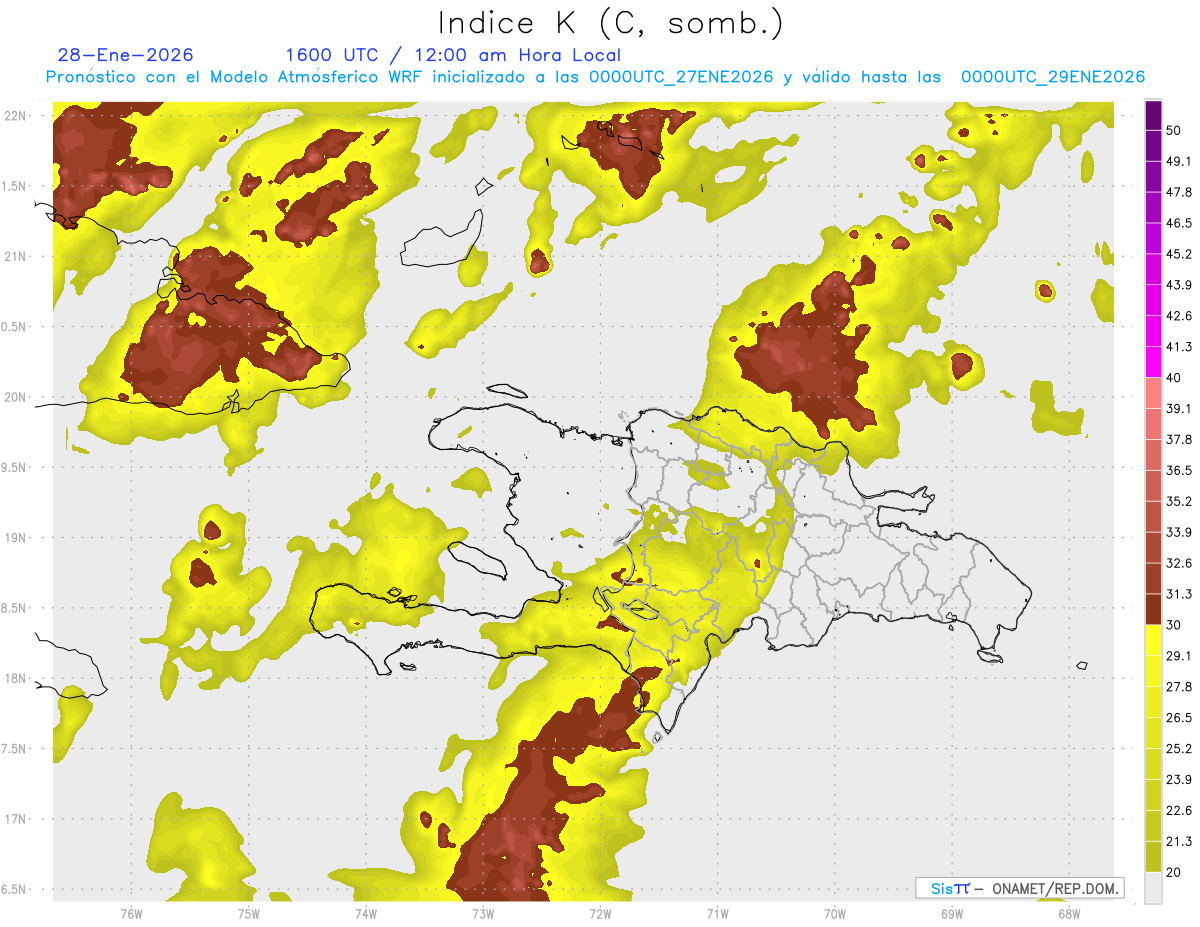1200x927 pixels.
Task: Click the "45.2" color scale value
Action: tap(1178, 254)
